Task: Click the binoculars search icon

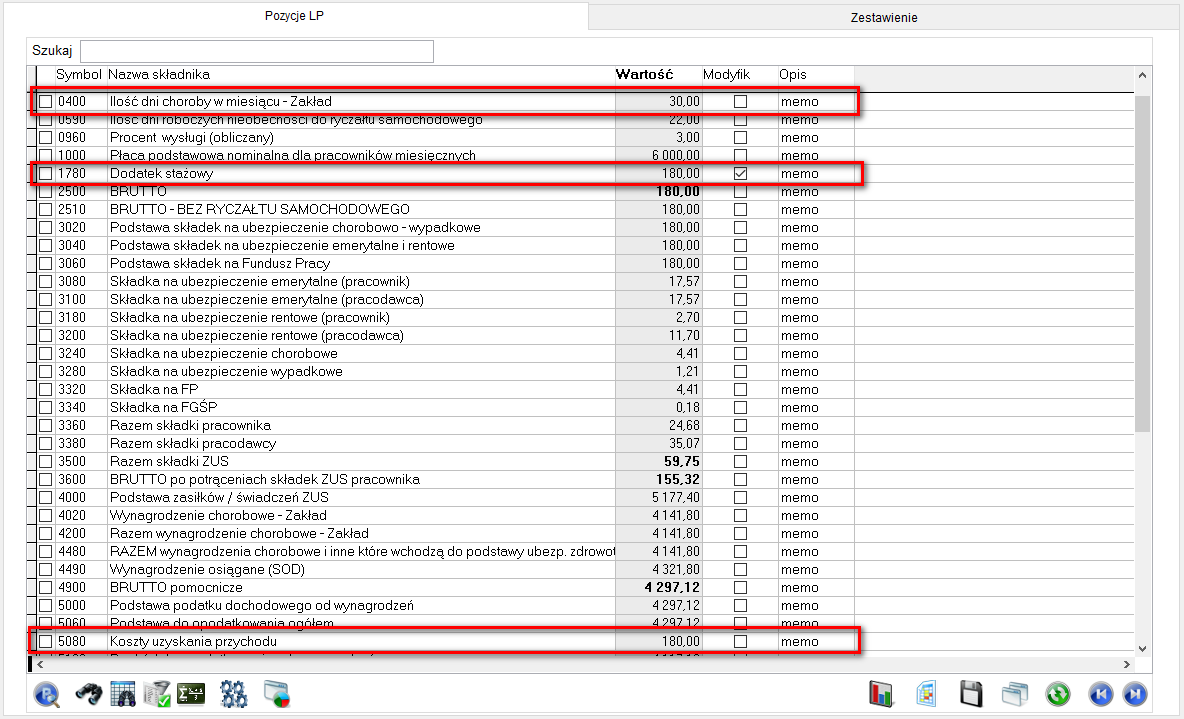Action: click(90, 694)
